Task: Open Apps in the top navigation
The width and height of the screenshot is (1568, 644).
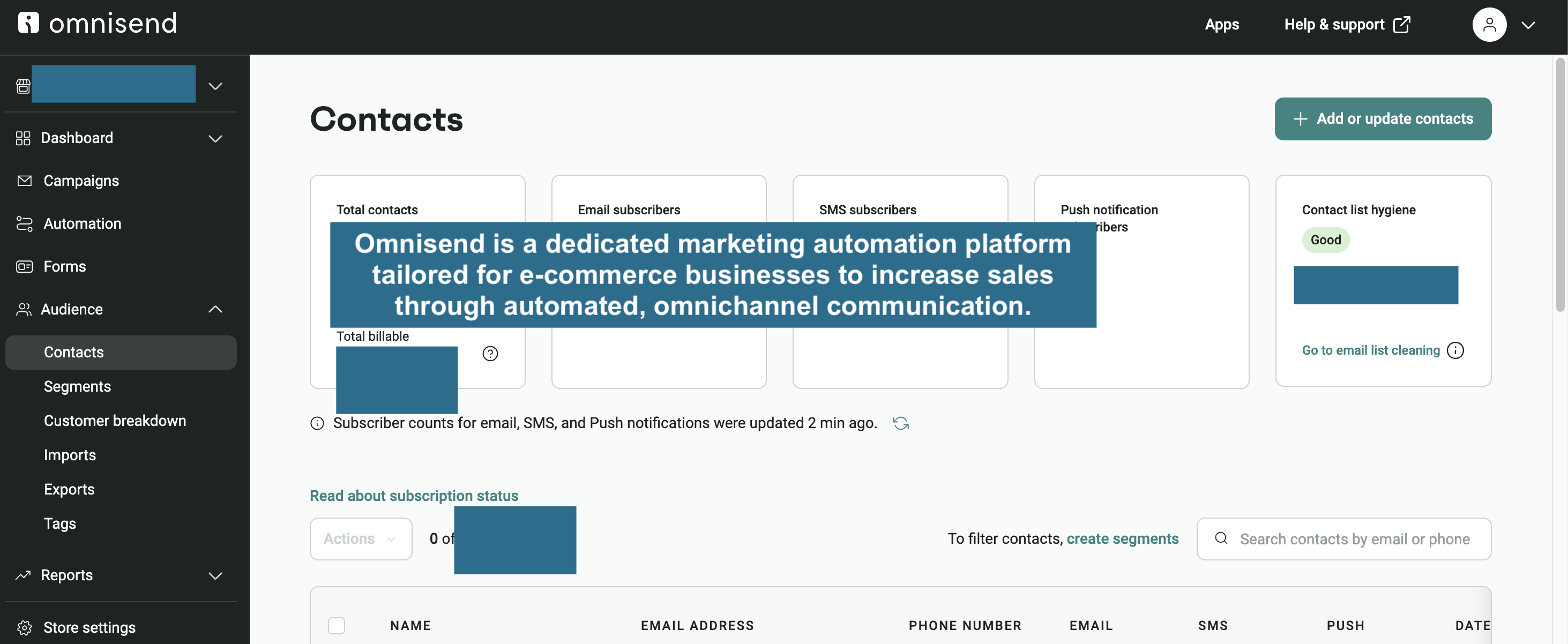Action: (x=1222, y=24)
